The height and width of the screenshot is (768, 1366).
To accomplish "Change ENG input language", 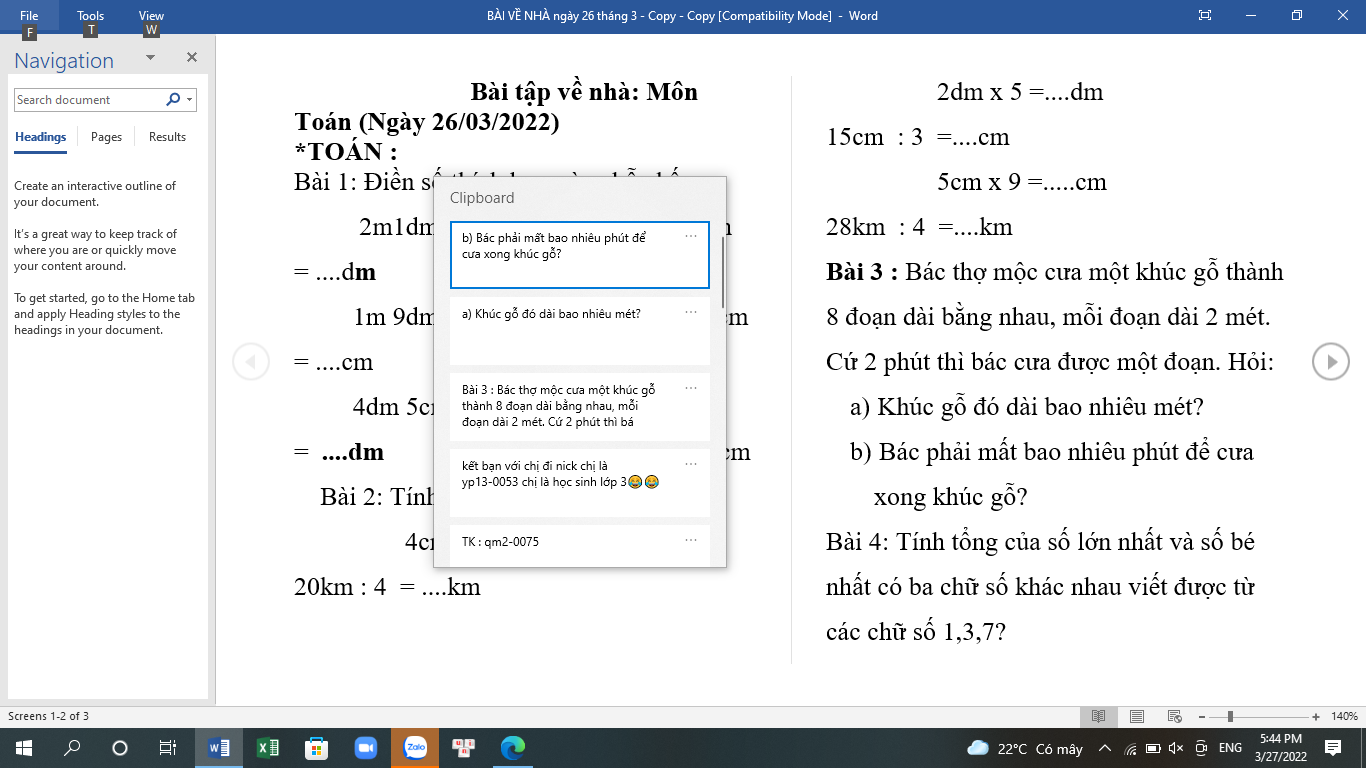I will 1231,748.
